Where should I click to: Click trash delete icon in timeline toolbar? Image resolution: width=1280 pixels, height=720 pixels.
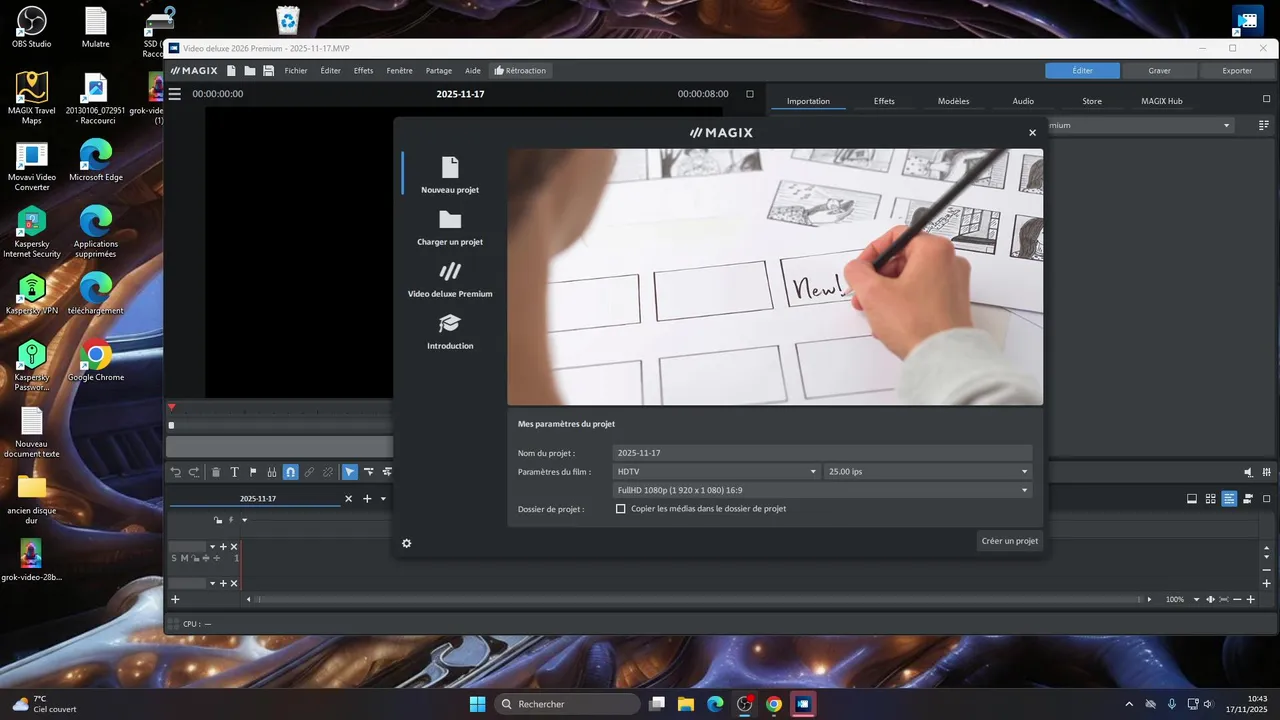[216, 472]
